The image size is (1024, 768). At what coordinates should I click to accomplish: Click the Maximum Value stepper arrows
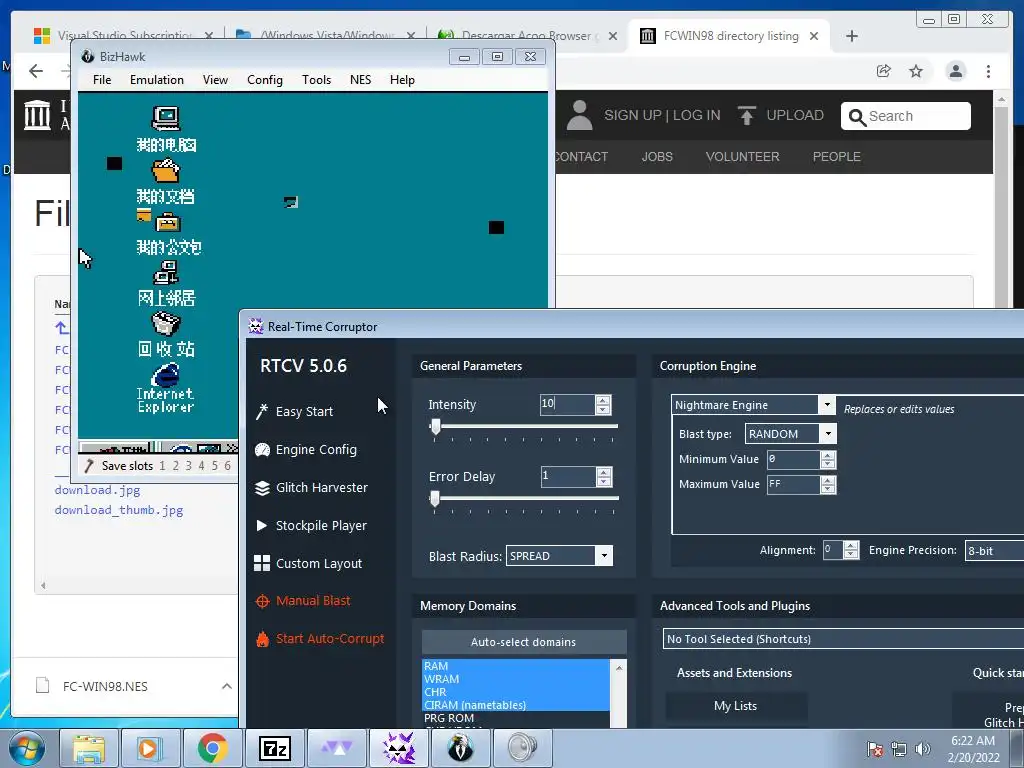[x=828, y=485]
